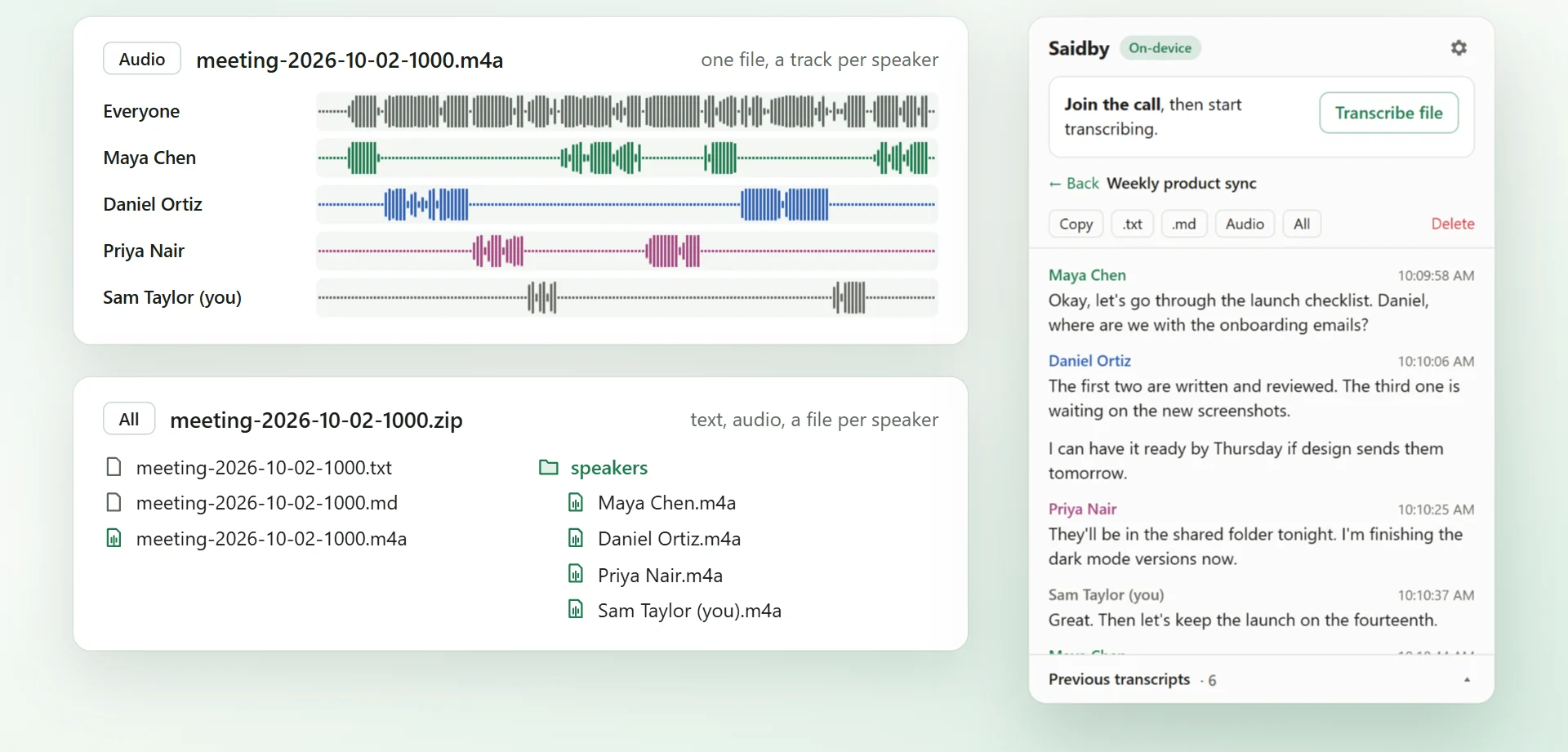Click the Audio tag beside meeting m4a title
The image size is (1568, 752).
click(142, 59)
